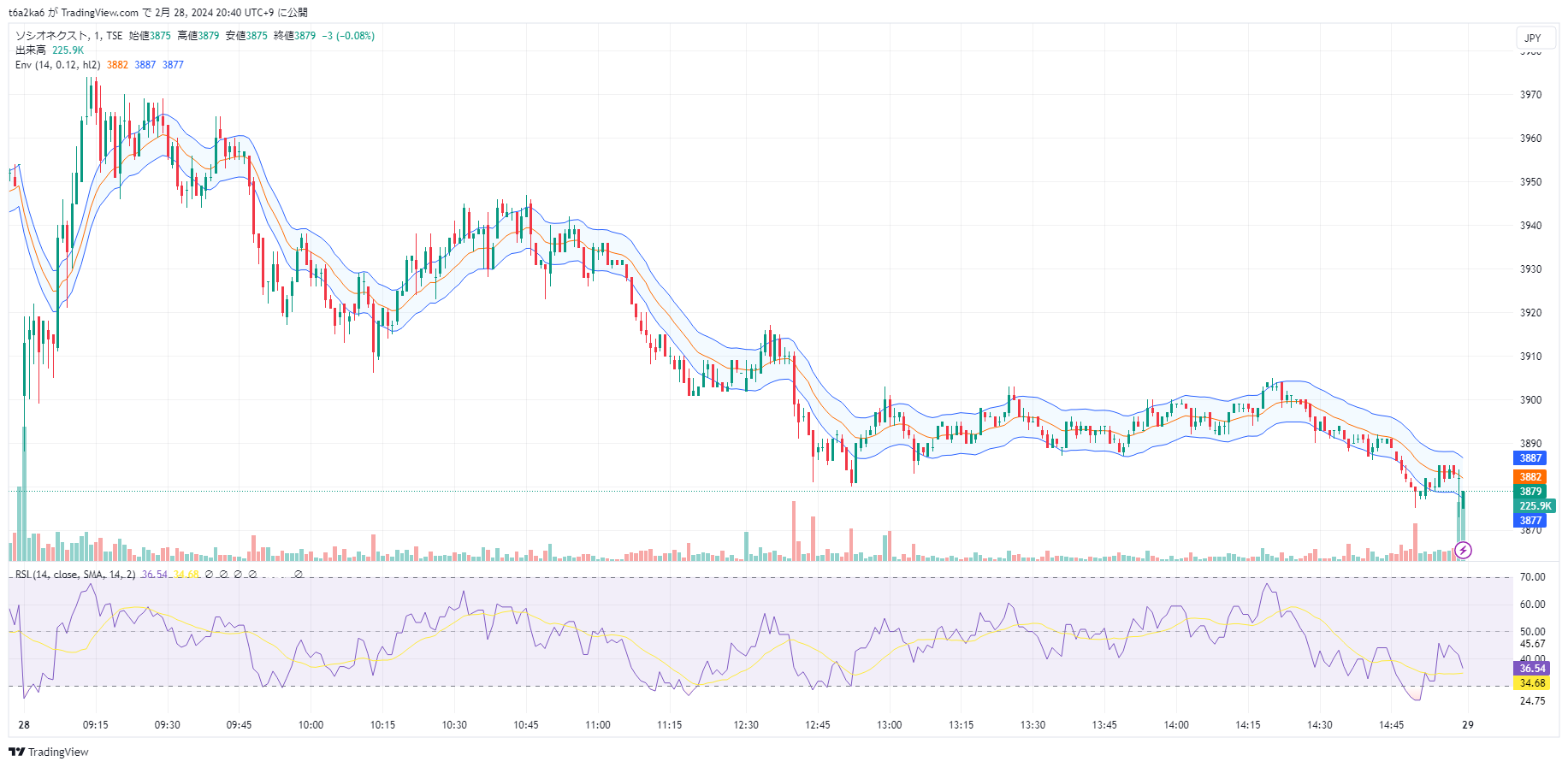Select the RSI (14, close, SMA, 14, 2) legend
Image resolution: width=1568 pixels, height=767 pixels.
pyautogui.click(x=75, y=575)
